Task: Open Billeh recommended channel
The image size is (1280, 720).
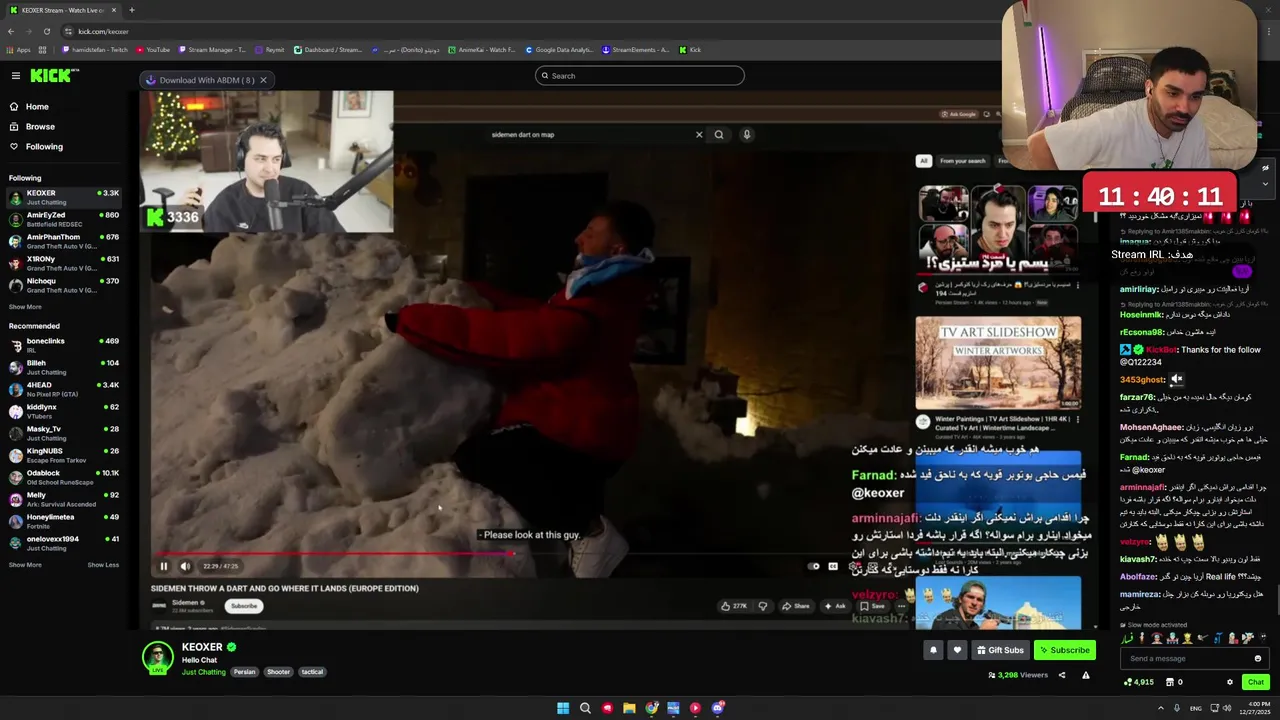Action: point(64,367)
